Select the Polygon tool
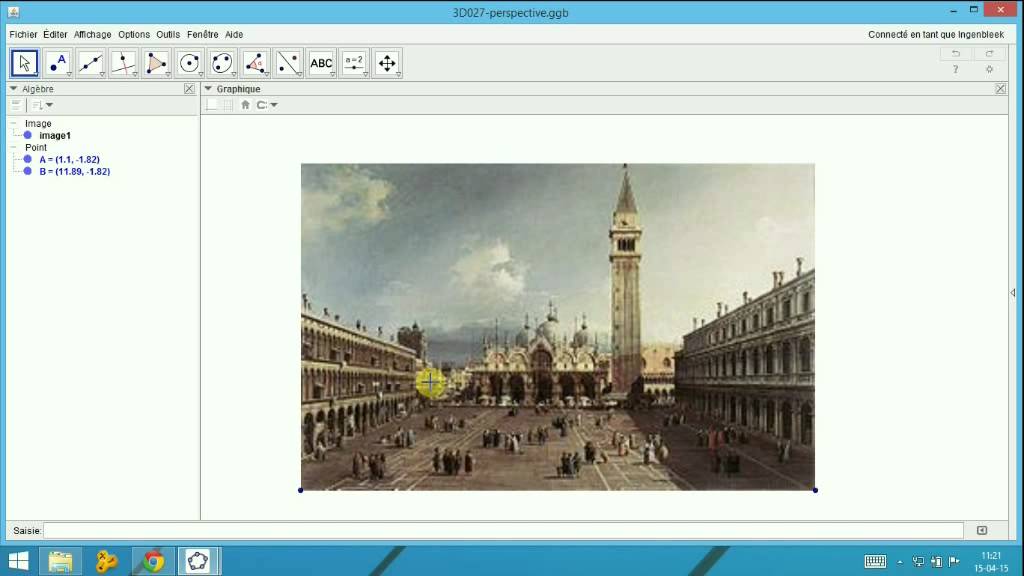1024x576 pixels. (x=156, y=63)
